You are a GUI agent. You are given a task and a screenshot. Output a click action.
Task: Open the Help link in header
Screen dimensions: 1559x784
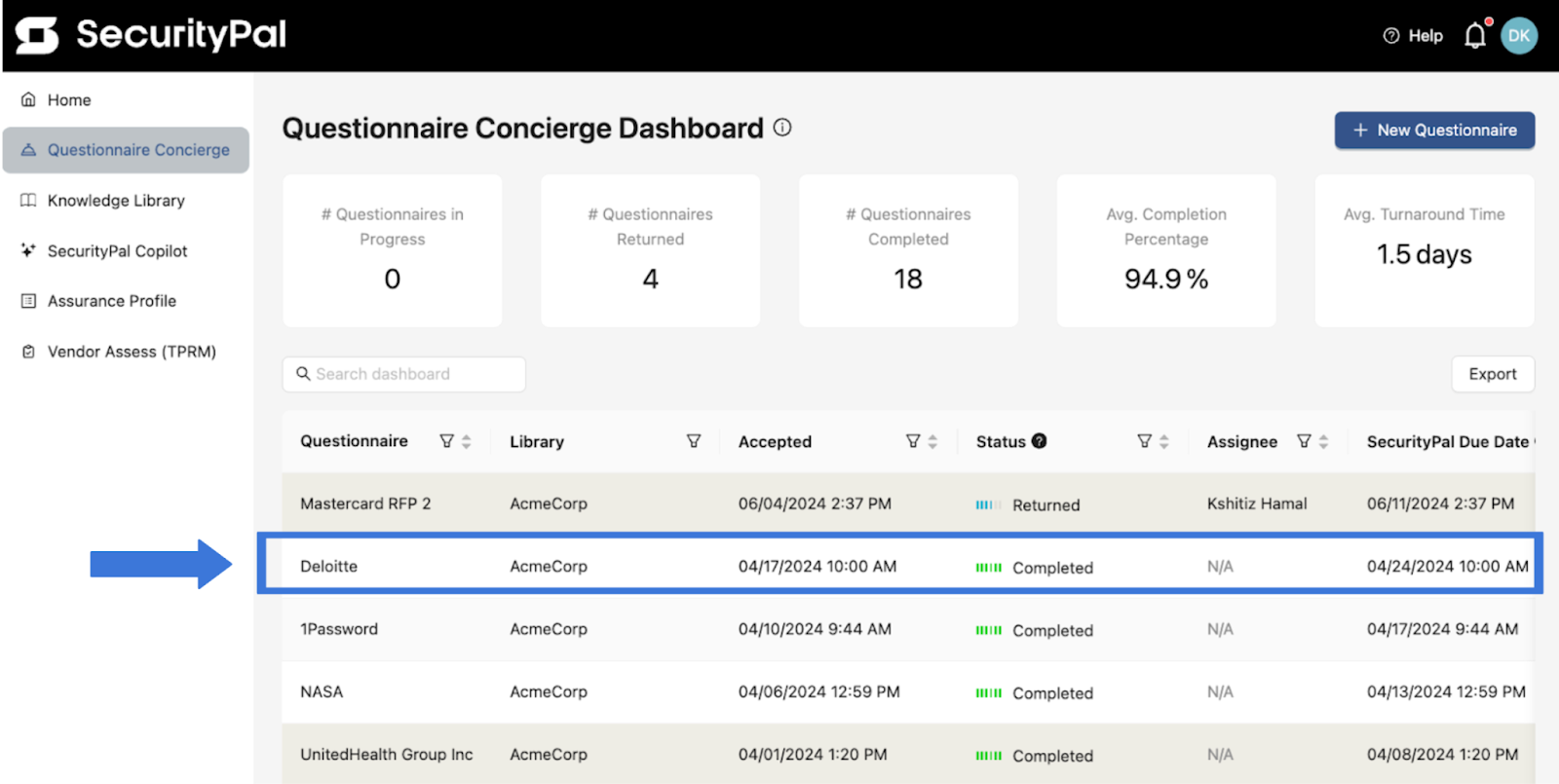(1413, 36)
